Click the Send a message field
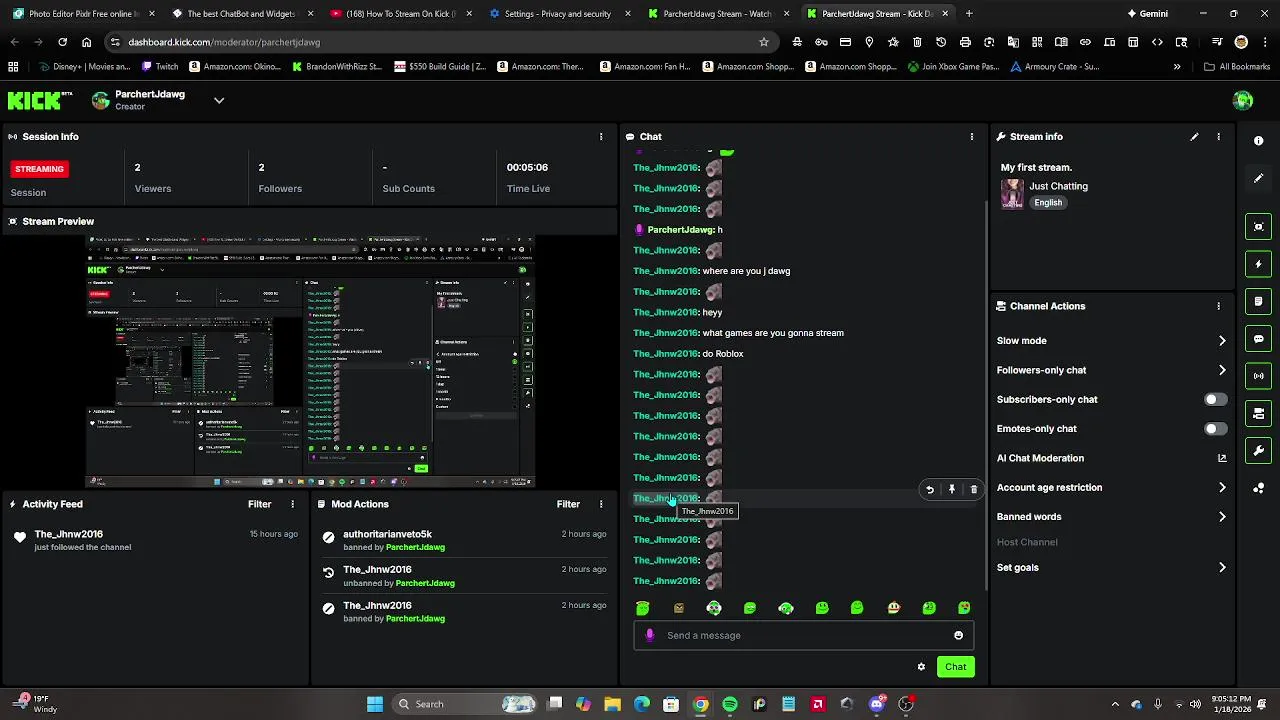1280x720 pixels. point(803,635)
